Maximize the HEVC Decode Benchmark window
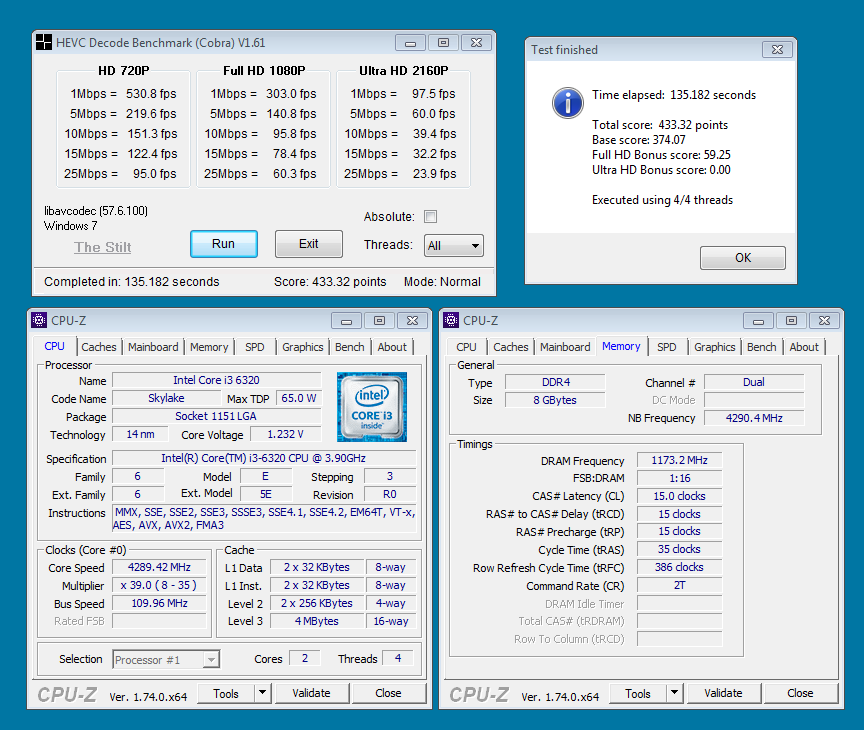Viewport: 864px width, 730px height. (x=444, y=42)
